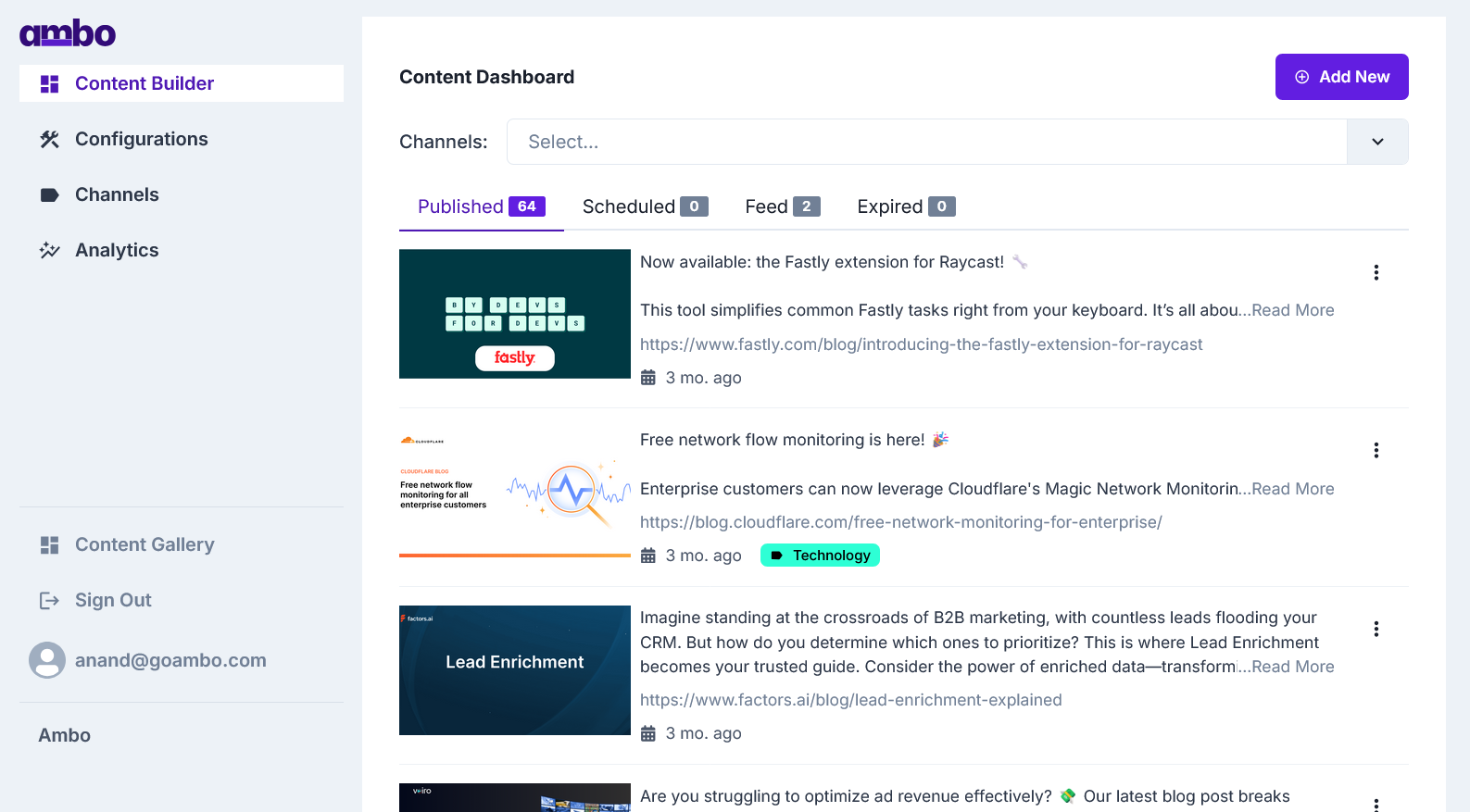Open three-dot menu for Lead Enrichment post
The image size is (1470, 812).
(x=1376, y=629)
